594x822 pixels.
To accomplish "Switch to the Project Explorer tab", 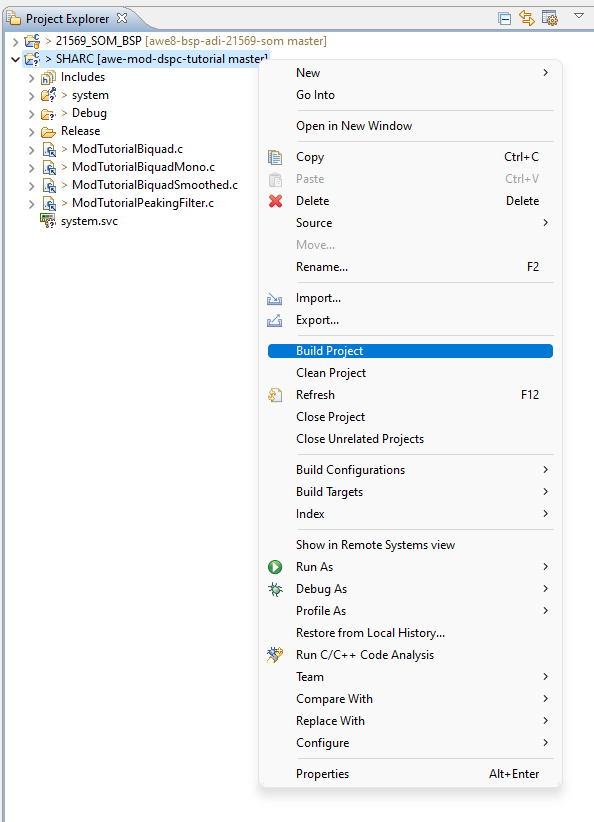I will [x=65, y=17].
